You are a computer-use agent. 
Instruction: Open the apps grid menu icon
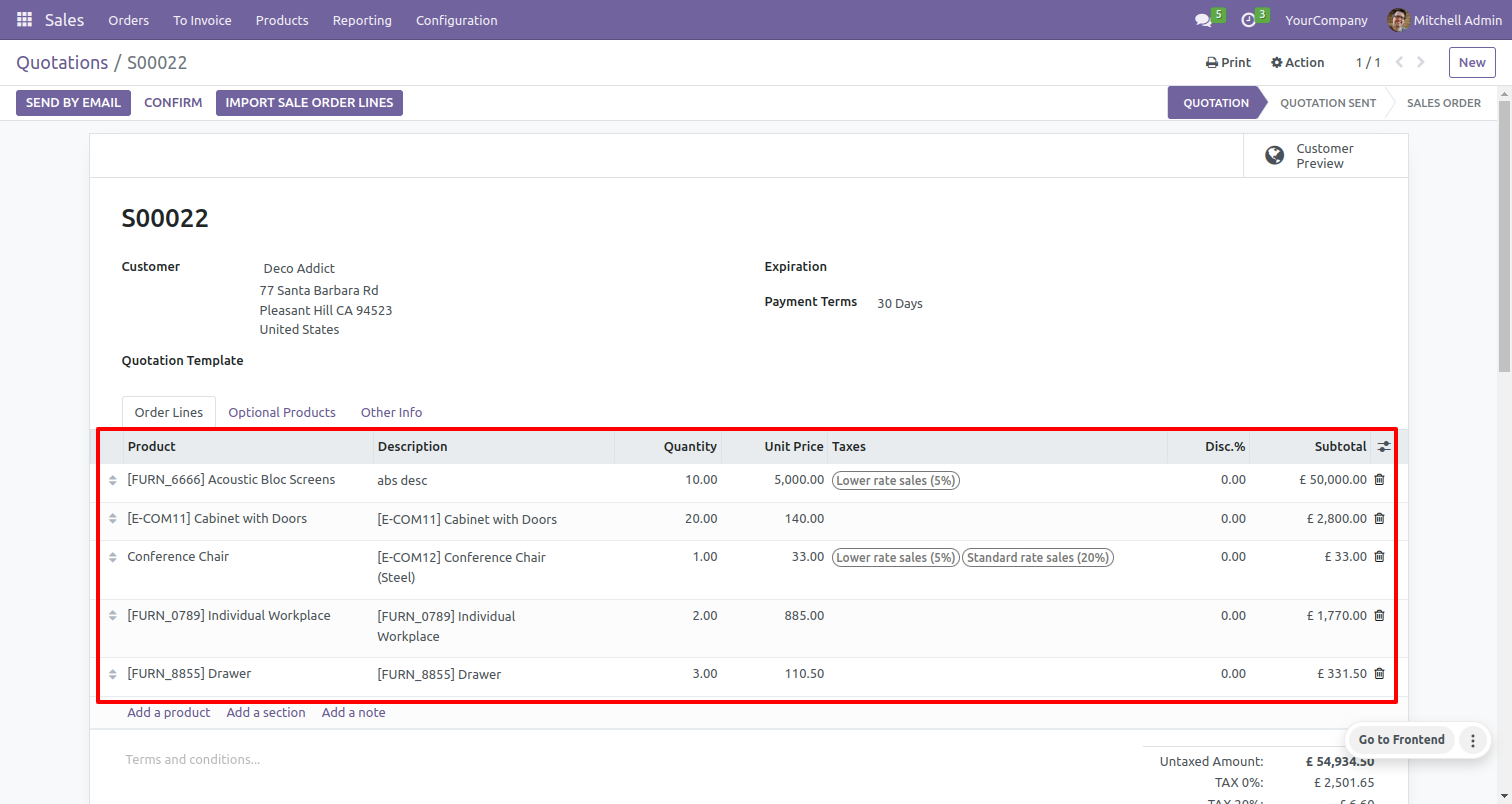24,20
